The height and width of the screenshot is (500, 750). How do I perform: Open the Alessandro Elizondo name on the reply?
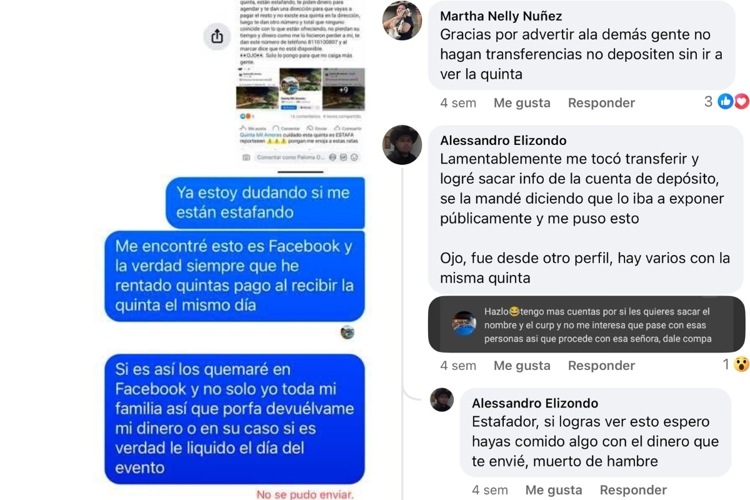coord(535,403)
